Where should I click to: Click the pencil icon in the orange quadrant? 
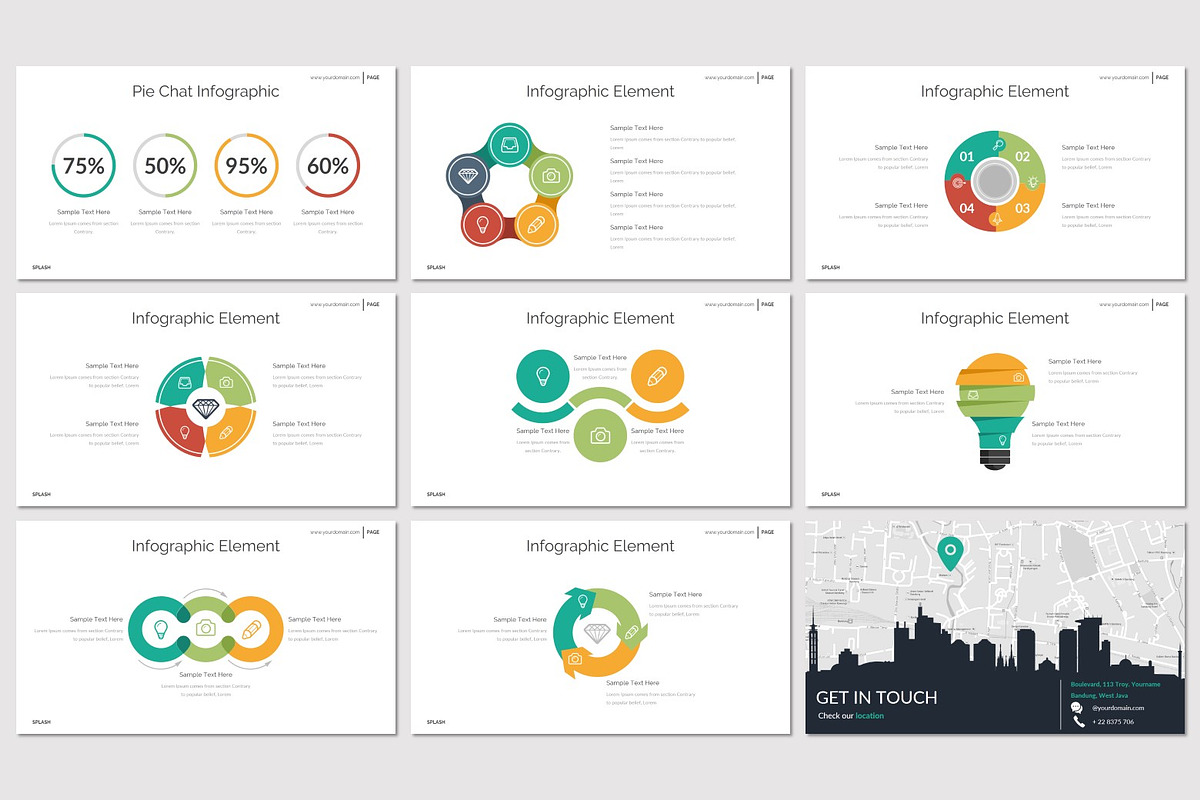(226, 433)
